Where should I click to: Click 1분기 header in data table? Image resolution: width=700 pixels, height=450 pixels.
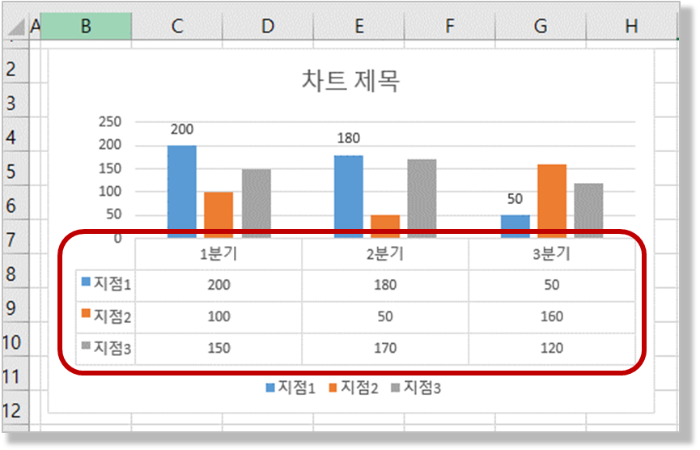(219, 254)
